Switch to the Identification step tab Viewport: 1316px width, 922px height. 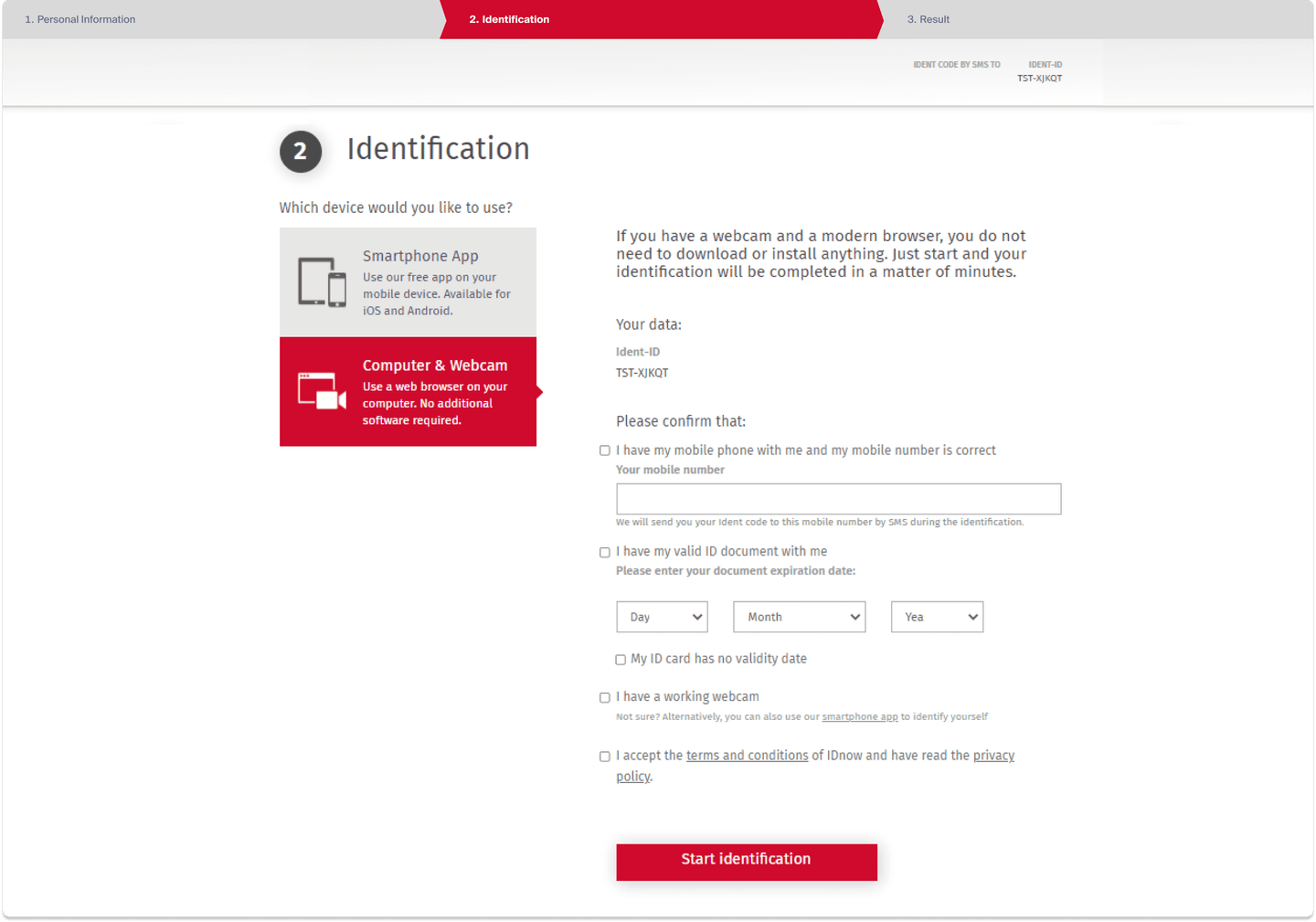(x=509, y=19)
